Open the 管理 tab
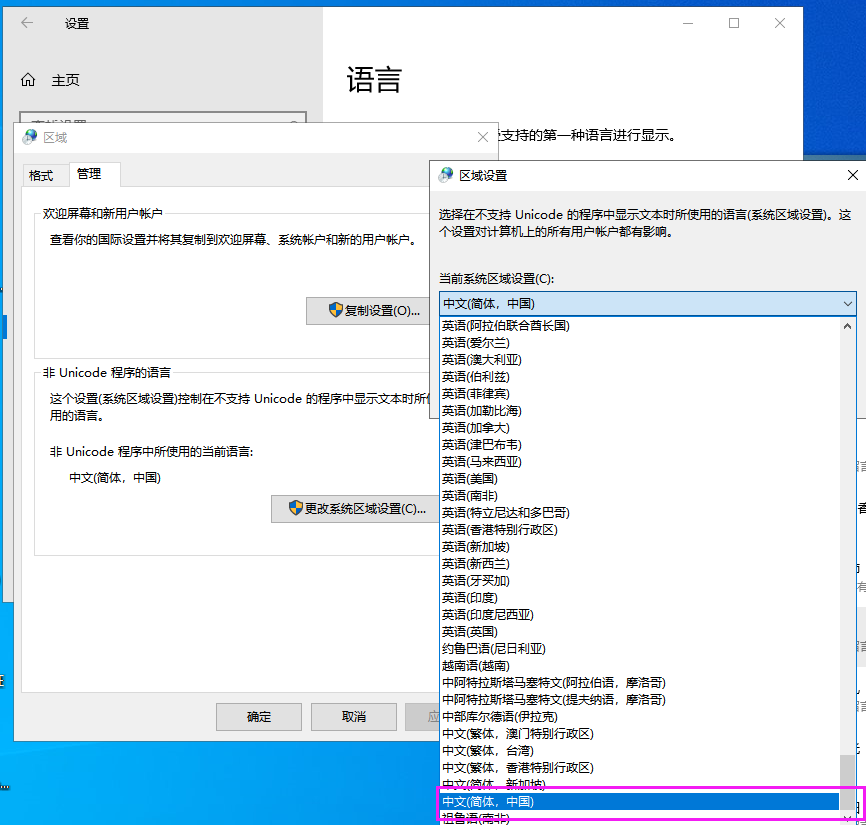The width and height of the screenshot is (866, 825). 89,174
